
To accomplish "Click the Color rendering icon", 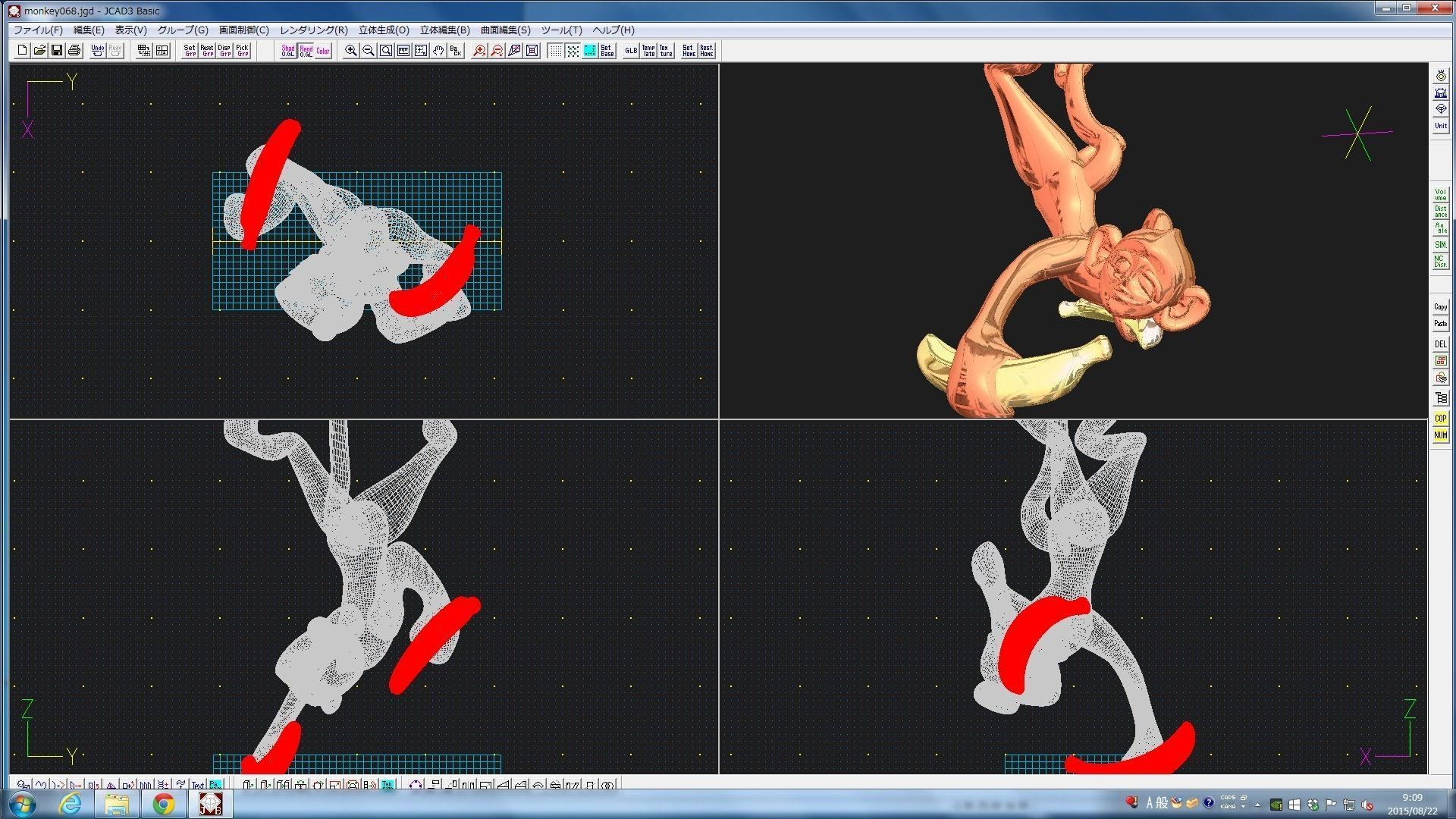I will point(323,50).
